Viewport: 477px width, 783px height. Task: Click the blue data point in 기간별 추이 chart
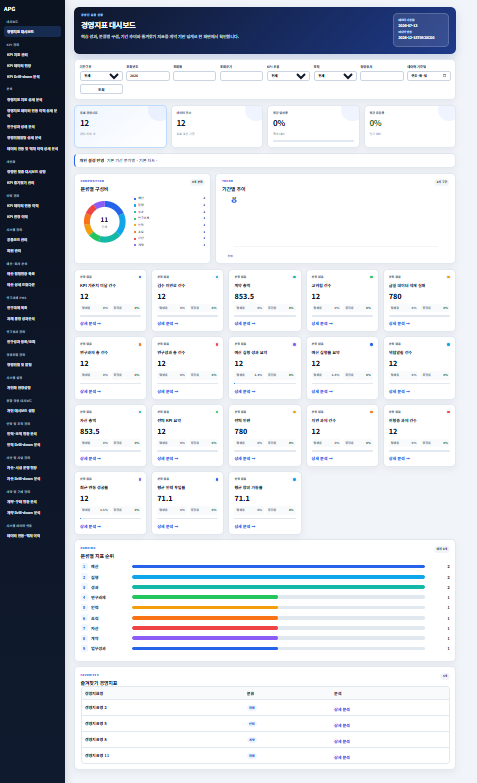coord(234,200)
